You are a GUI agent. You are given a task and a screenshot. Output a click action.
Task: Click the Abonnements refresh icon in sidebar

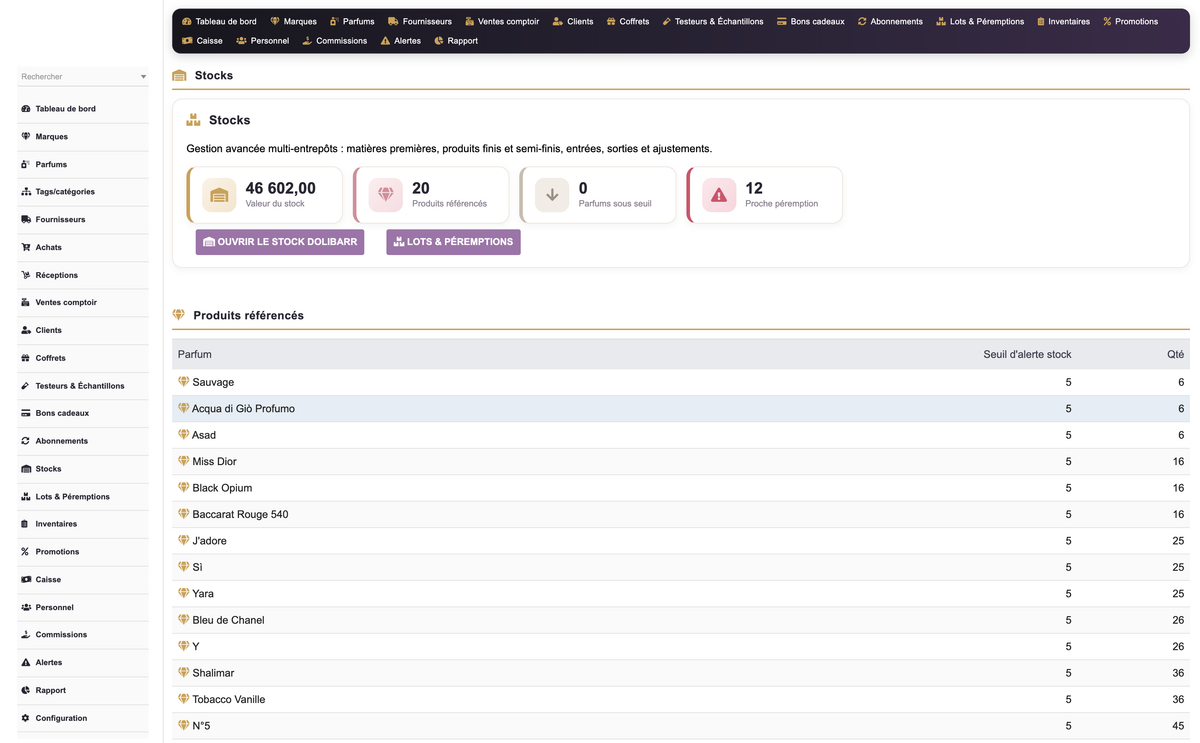[x=25, y=441]
